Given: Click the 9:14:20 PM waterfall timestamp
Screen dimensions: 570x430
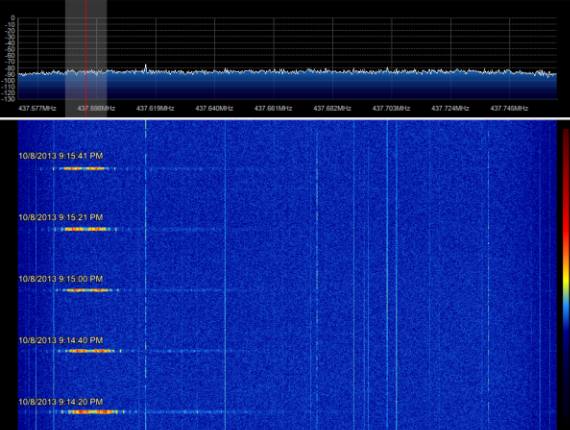Looking at the screenshot, I should (x=61, y=402).
